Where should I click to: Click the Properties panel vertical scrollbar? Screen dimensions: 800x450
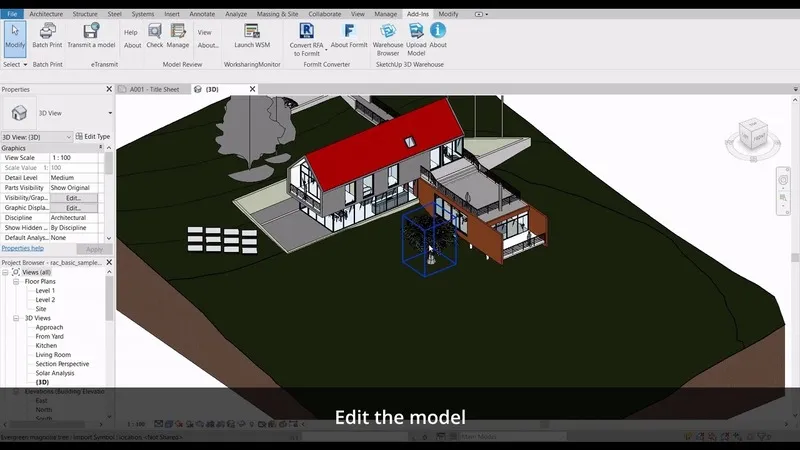[109, 163]
